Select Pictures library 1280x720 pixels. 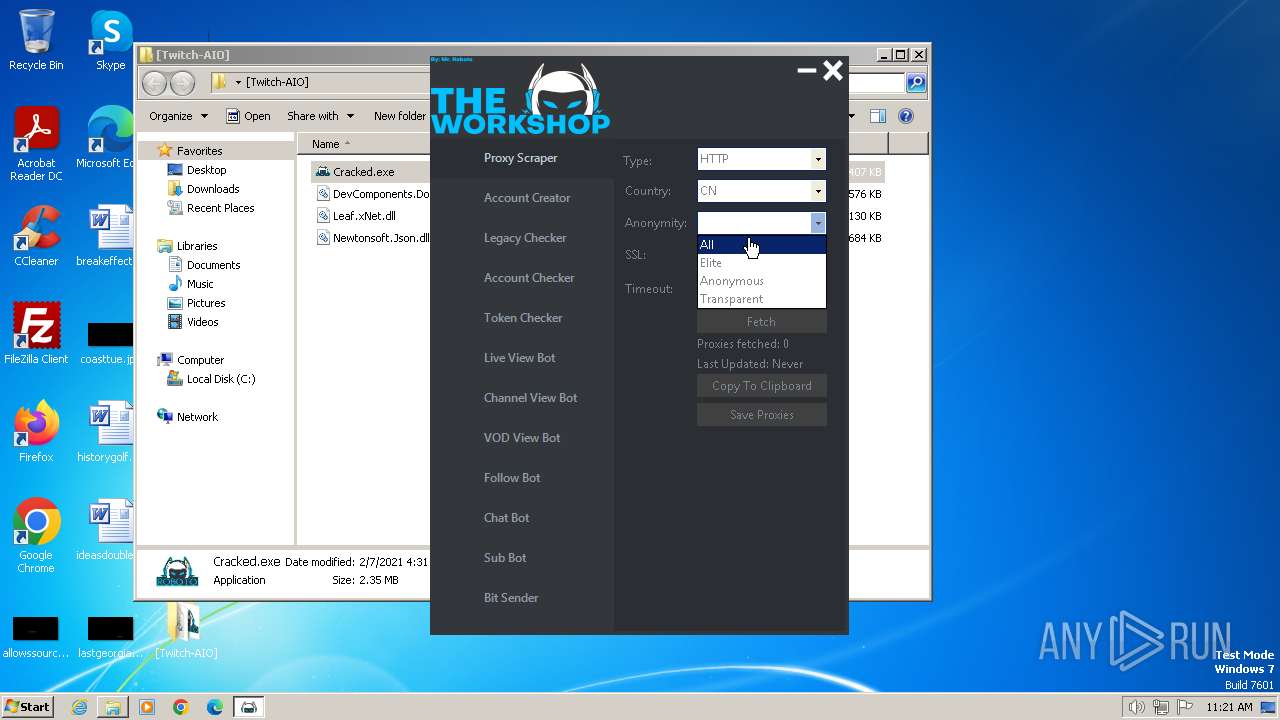pyautogui.click(x=206, y=303)
